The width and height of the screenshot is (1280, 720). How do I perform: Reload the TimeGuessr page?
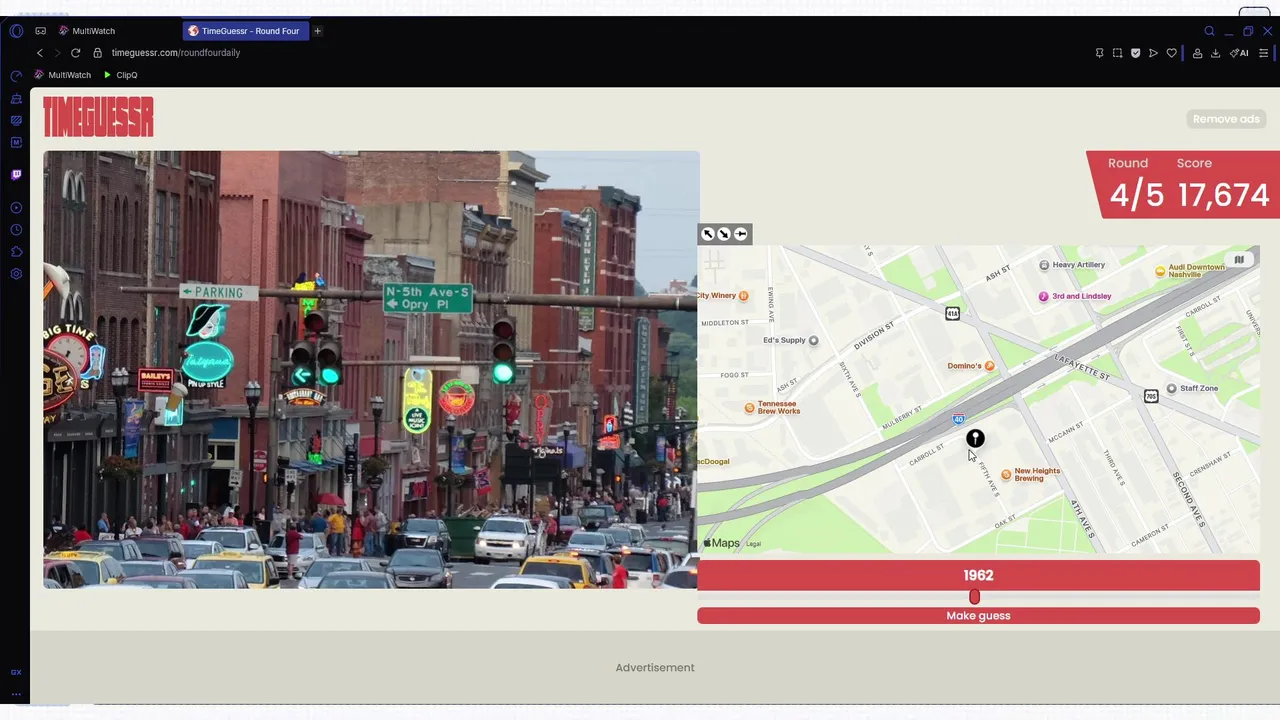click(x=75, y=53)
